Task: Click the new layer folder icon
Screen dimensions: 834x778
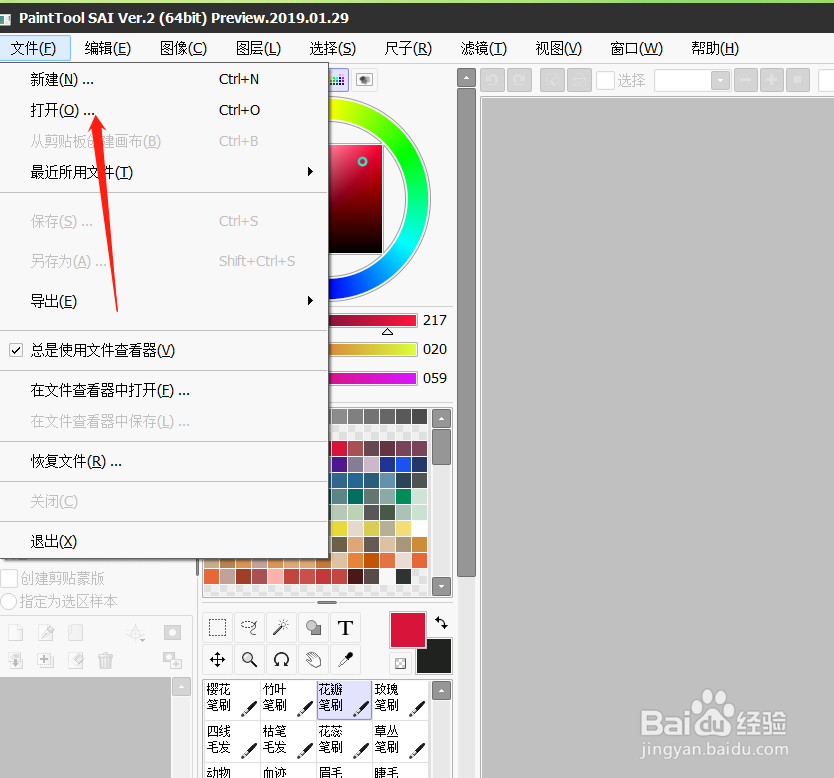Action: coord(76,632)
